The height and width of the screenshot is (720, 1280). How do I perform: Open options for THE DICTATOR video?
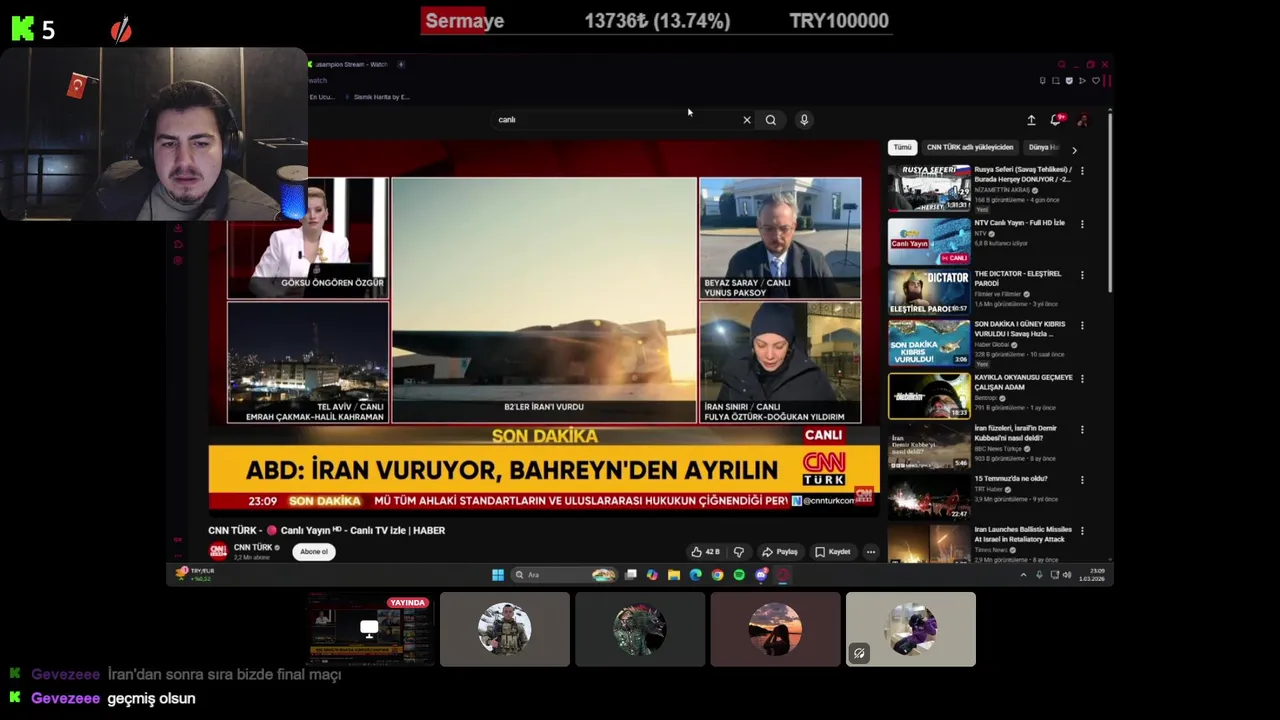pos(1082,275)
